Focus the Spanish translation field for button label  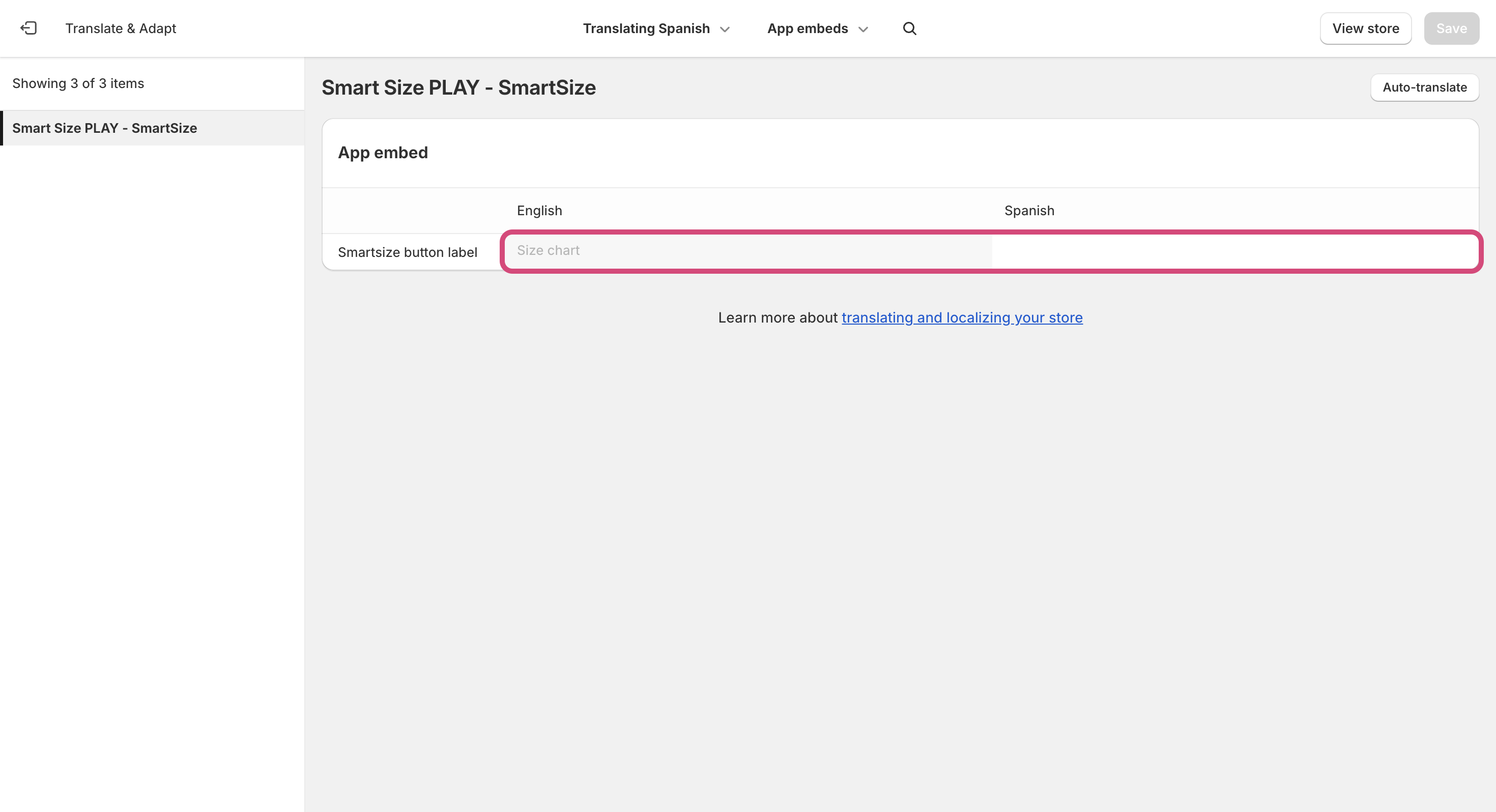pyautogui.click(x=1234, y=251)
